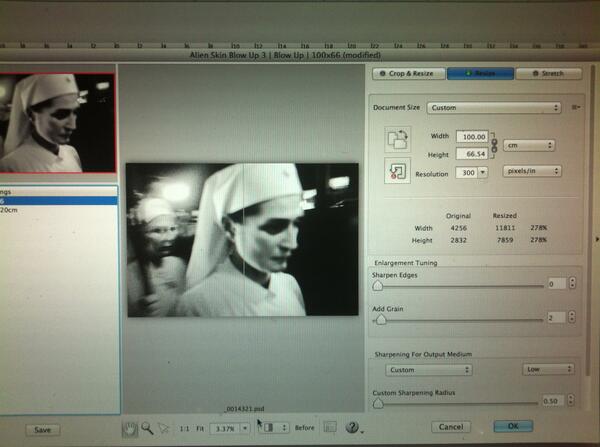Click the main preview image
Viewport: 600px width, 447px height.
pos(242,240)
